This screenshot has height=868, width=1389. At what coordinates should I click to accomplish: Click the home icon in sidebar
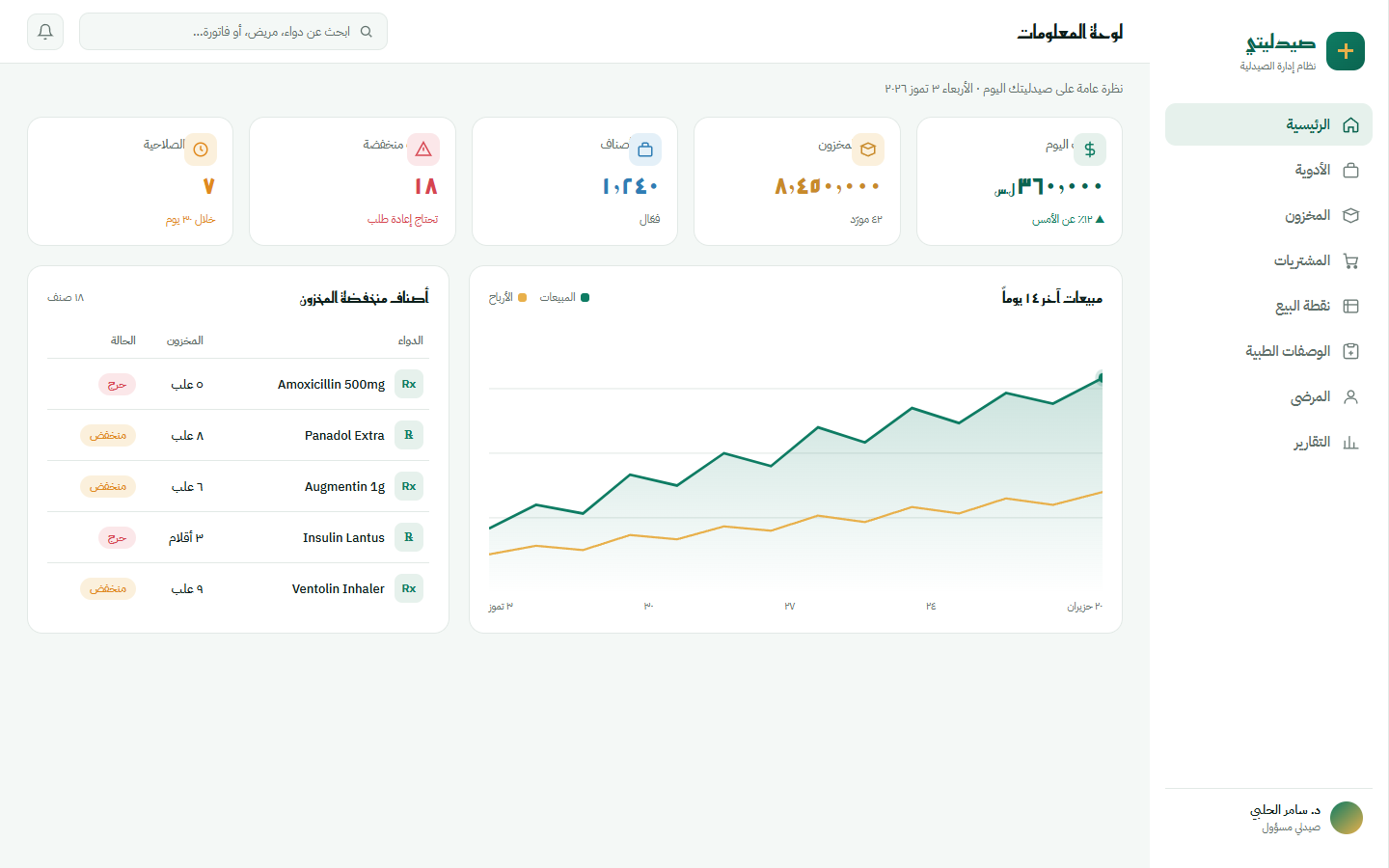click(x=1350, y=124)
